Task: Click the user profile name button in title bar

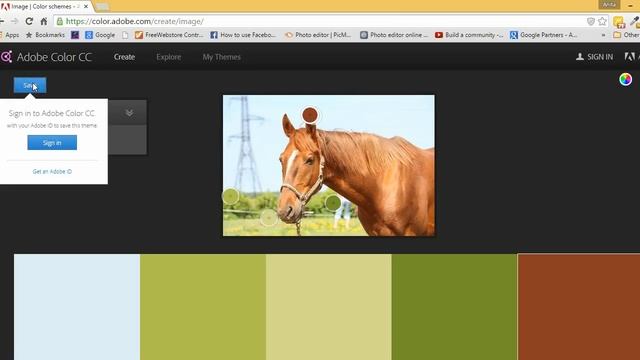Action: (x=609, y=4)
